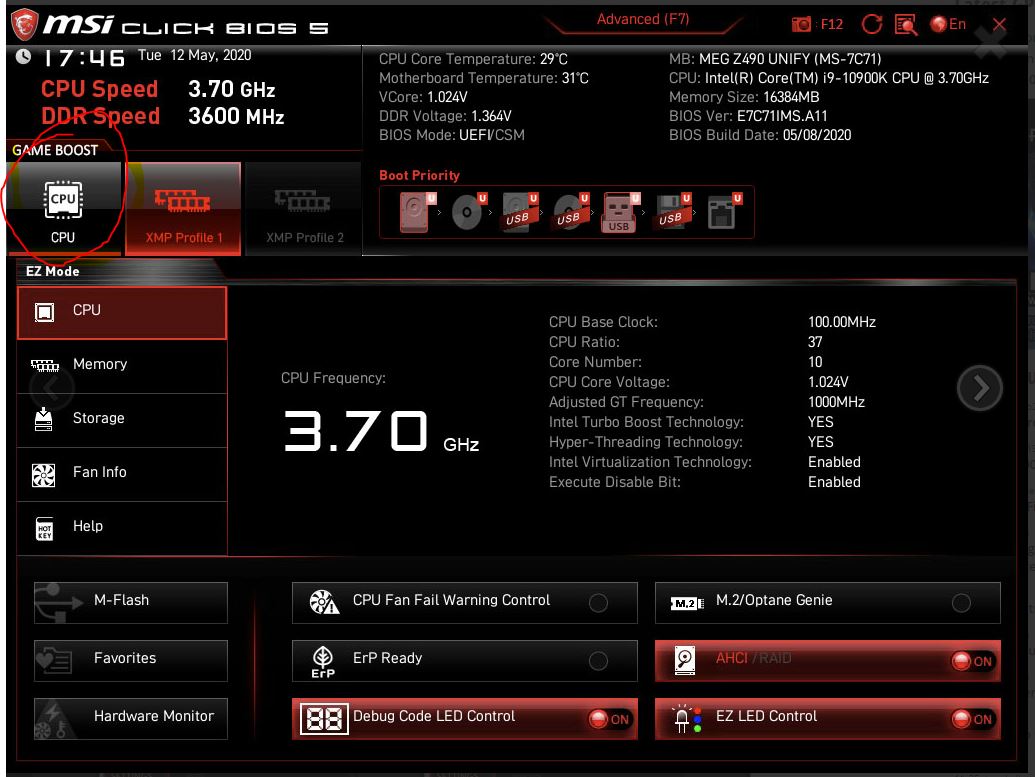The image size is (1035, 777).
Task: Click Hyper-Threading Technology YES value
Action: [820, 442]
